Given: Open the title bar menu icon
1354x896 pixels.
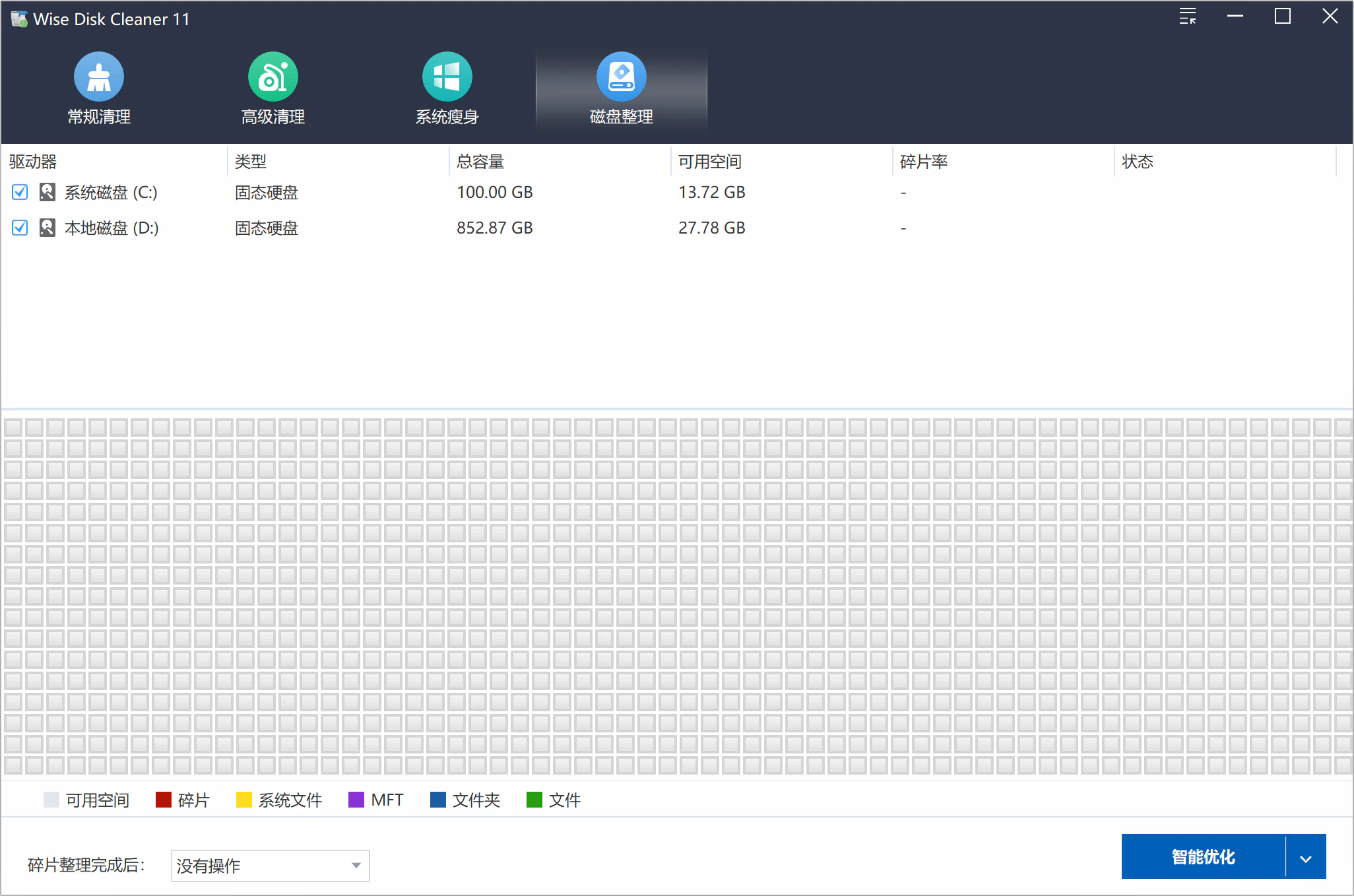Looking at the screenshot, I should click(1188, 16).
